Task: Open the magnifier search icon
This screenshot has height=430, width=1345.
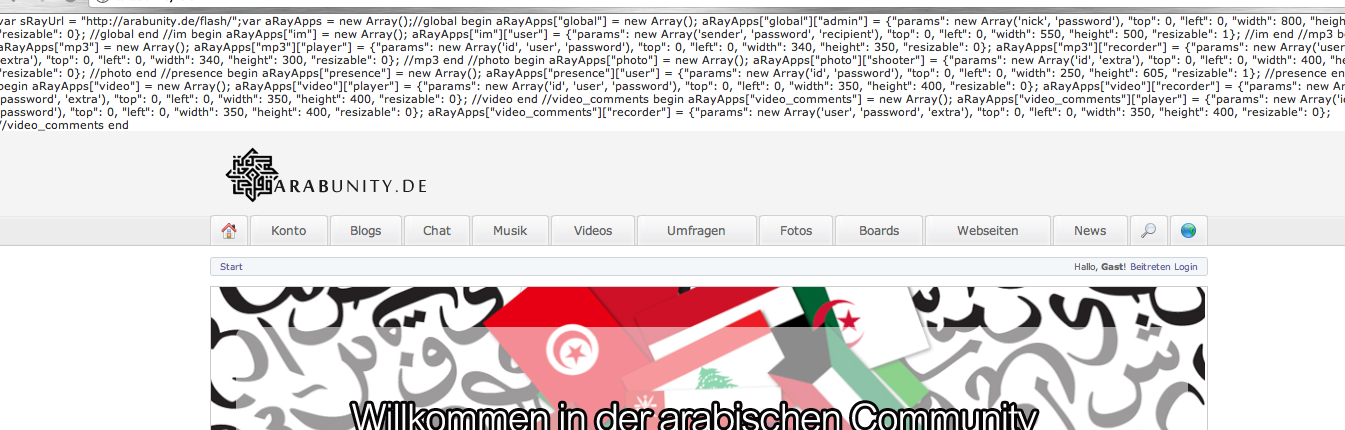Action: 1148,230
